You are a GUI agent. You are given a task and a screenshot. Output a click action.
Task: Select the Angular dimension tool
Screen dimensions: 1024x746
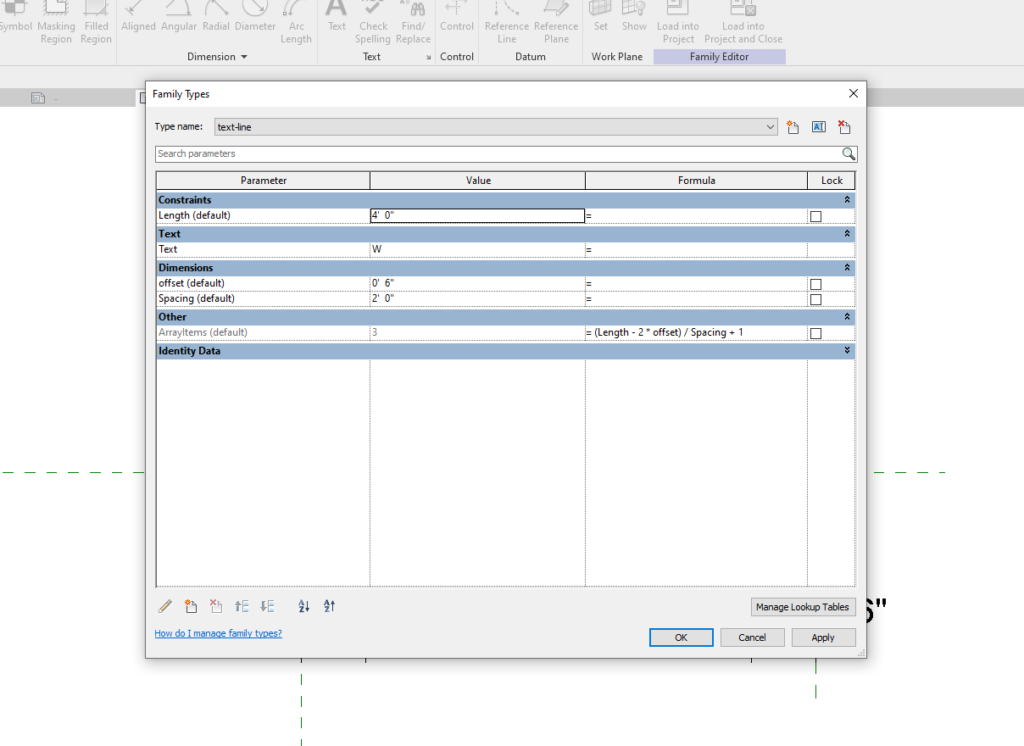(x=178, y=17)
